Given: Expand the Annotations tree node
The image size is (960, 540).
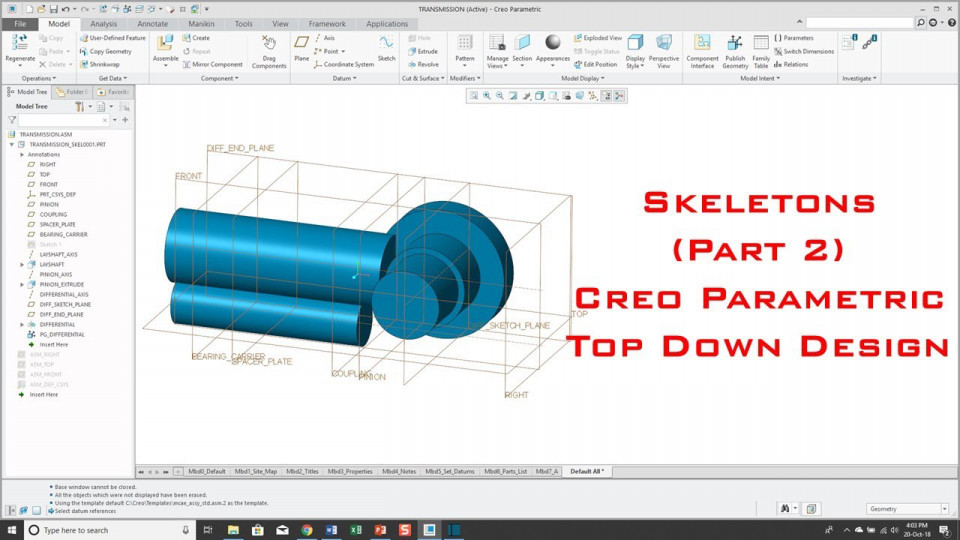Looking at the screenshot, I should tap(22, 155).
